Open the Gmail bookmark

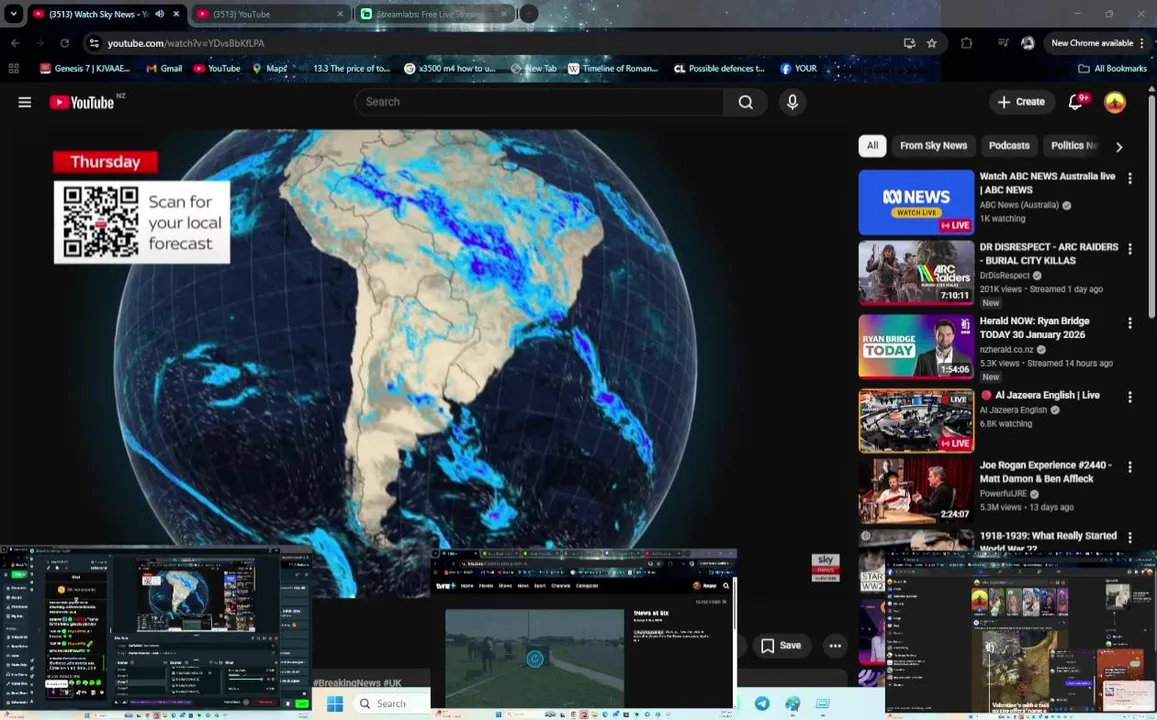click(164, 68)
